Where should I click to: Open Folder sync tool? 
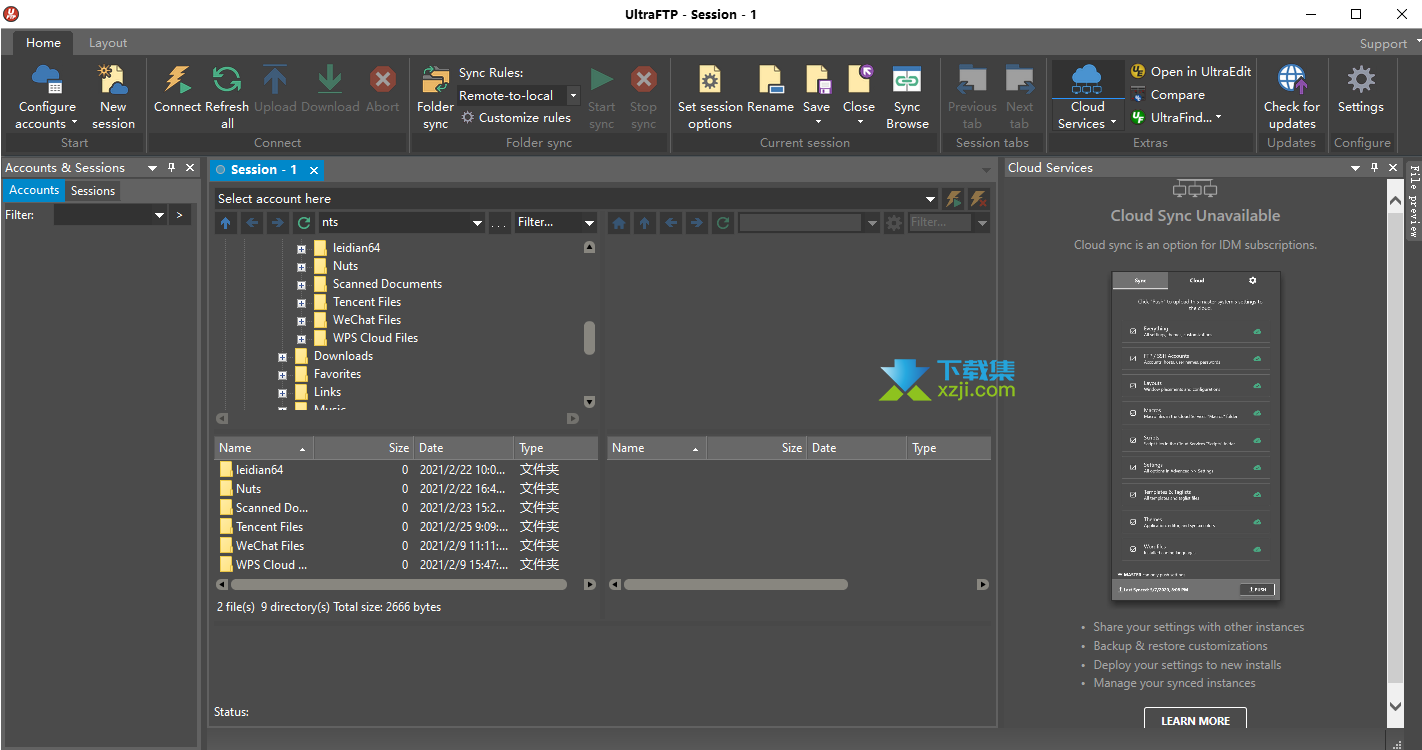tap(435, 97)
